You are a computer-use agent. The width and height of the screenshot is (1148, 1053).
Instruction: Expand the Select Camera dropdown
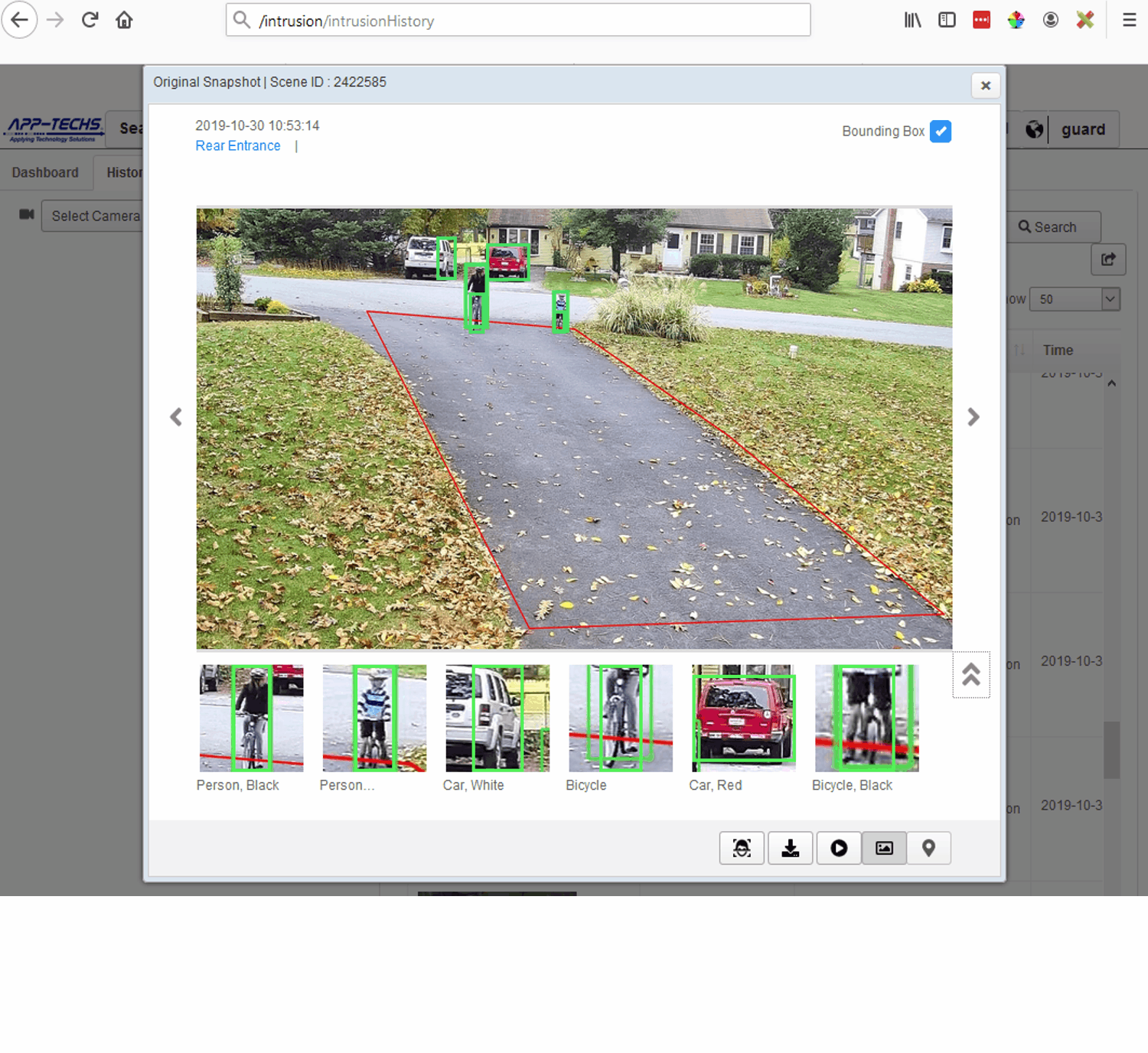tap(95, 217)
